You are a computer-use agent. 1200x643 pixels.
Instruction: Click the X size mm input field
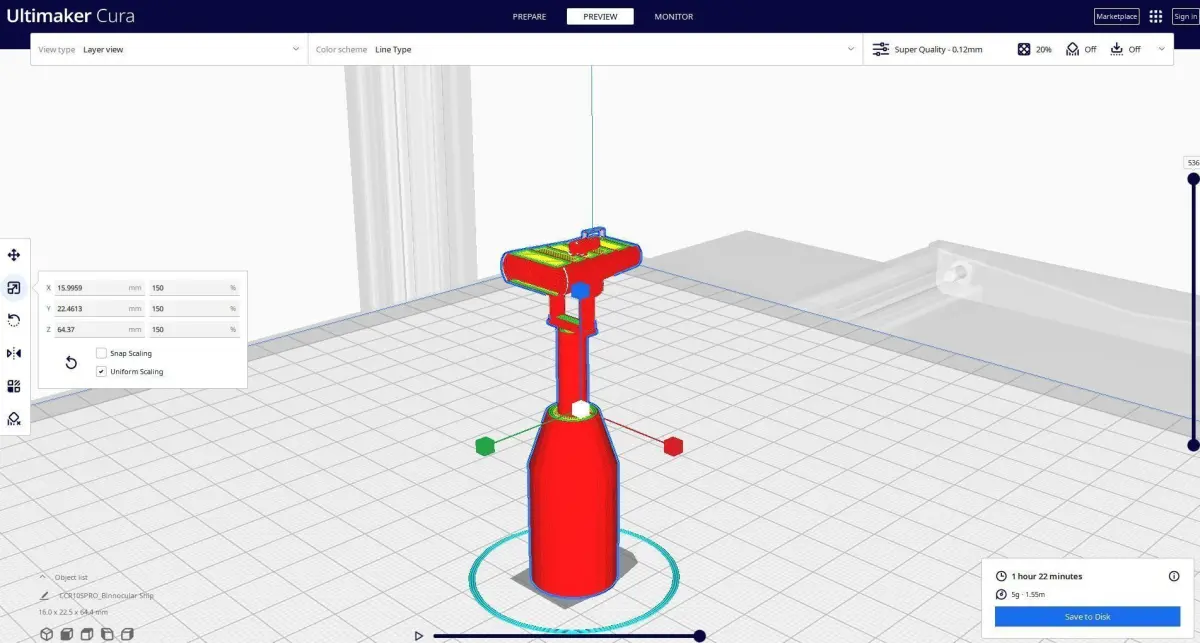tap(99, 288)
